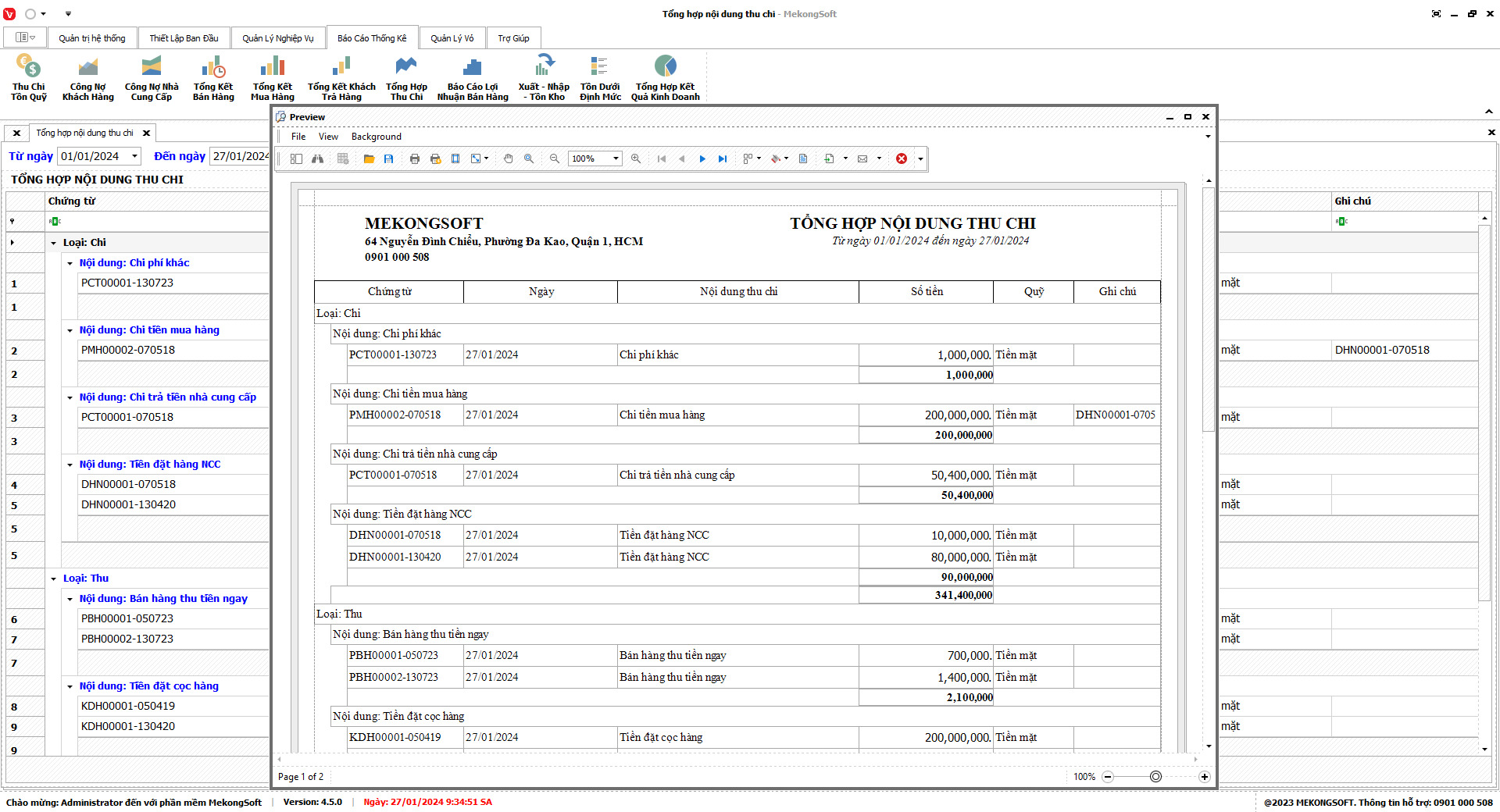
Task: Click the save disk icon in Preview
Action: tap(388, 158)
